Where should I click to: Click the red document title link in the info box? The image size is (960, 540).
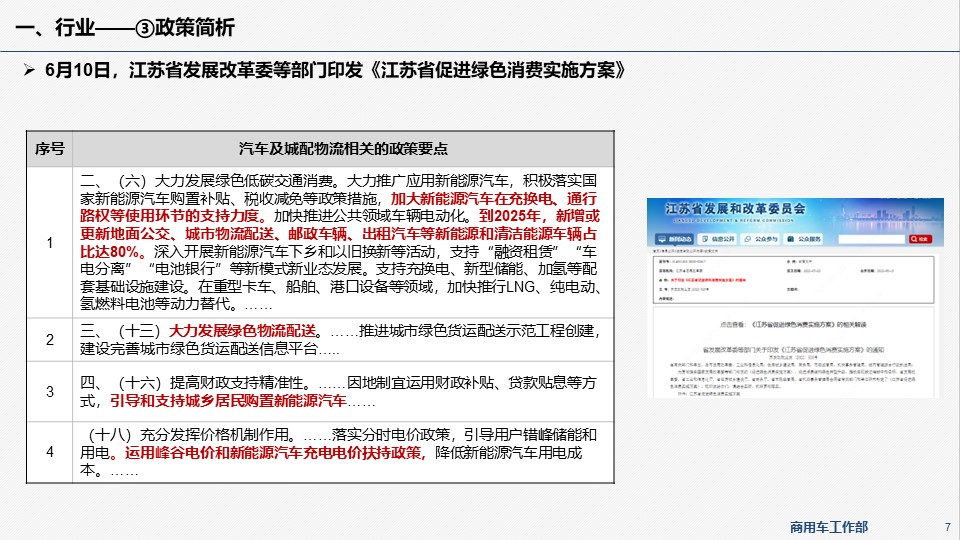(708, 280)
